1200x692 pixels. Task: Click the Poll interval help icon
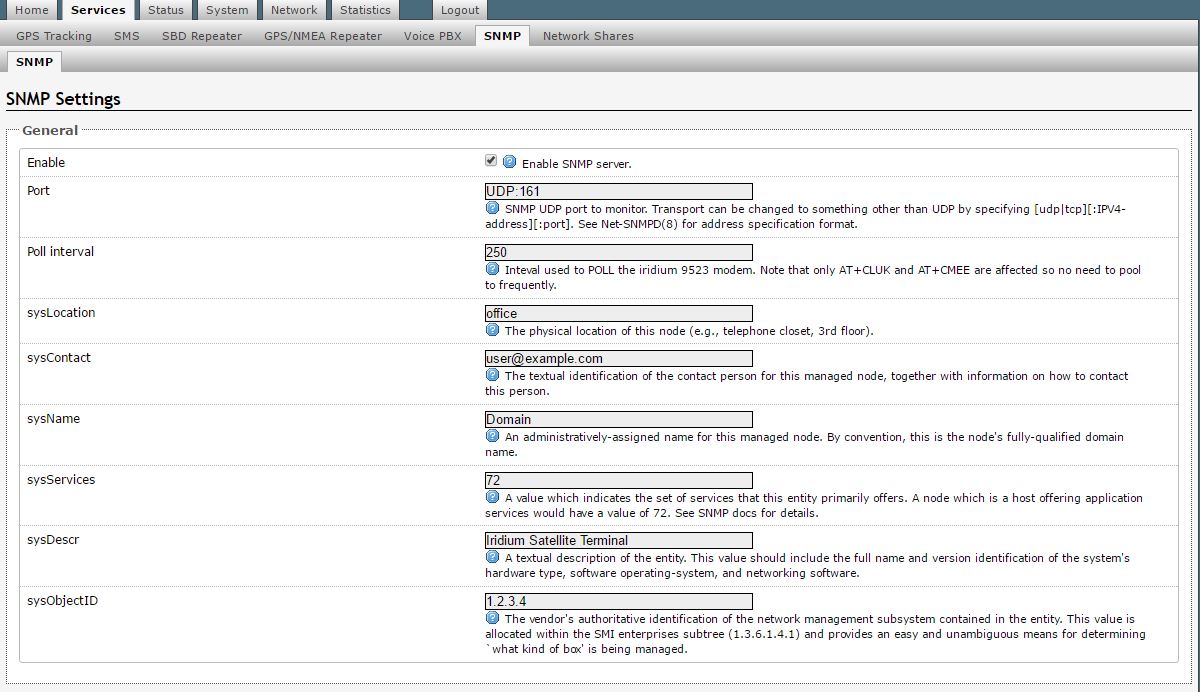point(492,268)
